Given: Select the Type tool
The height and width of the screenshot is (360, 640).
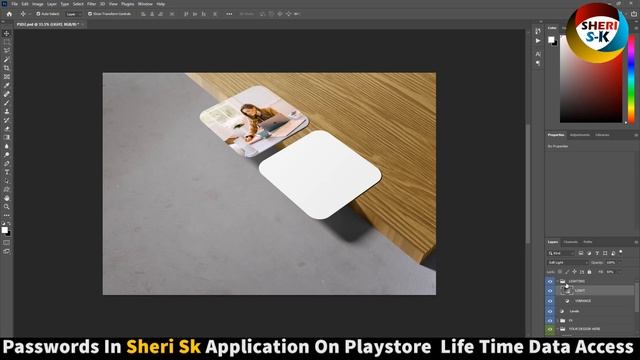Looking at the screenshot, I should point(7,172).
